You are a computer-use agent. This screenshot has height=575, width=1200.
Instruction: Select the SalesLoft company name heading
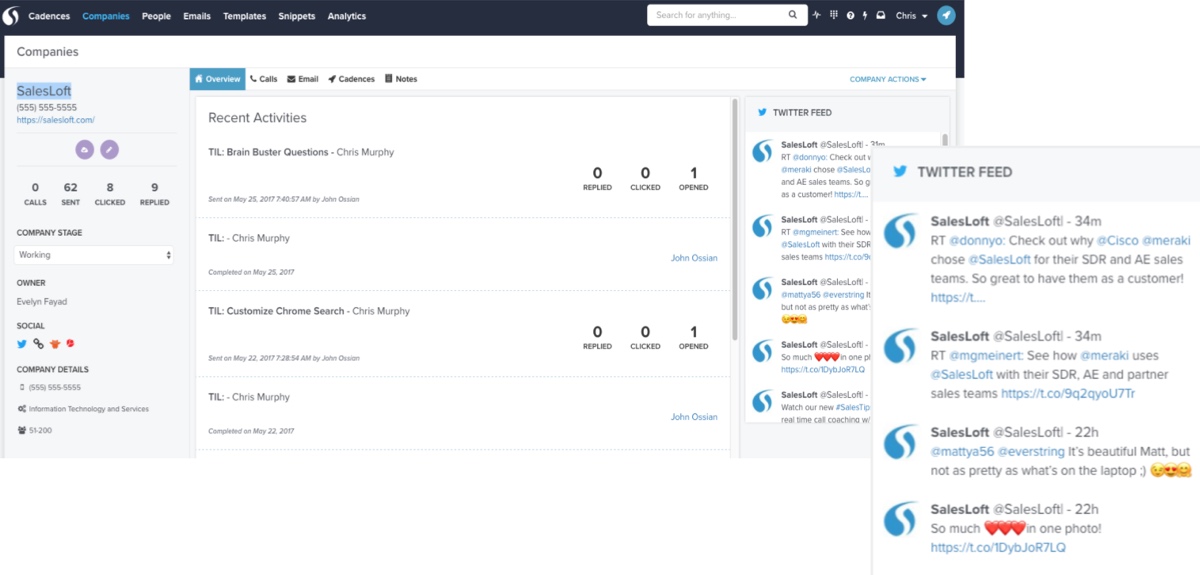(44, 91)
